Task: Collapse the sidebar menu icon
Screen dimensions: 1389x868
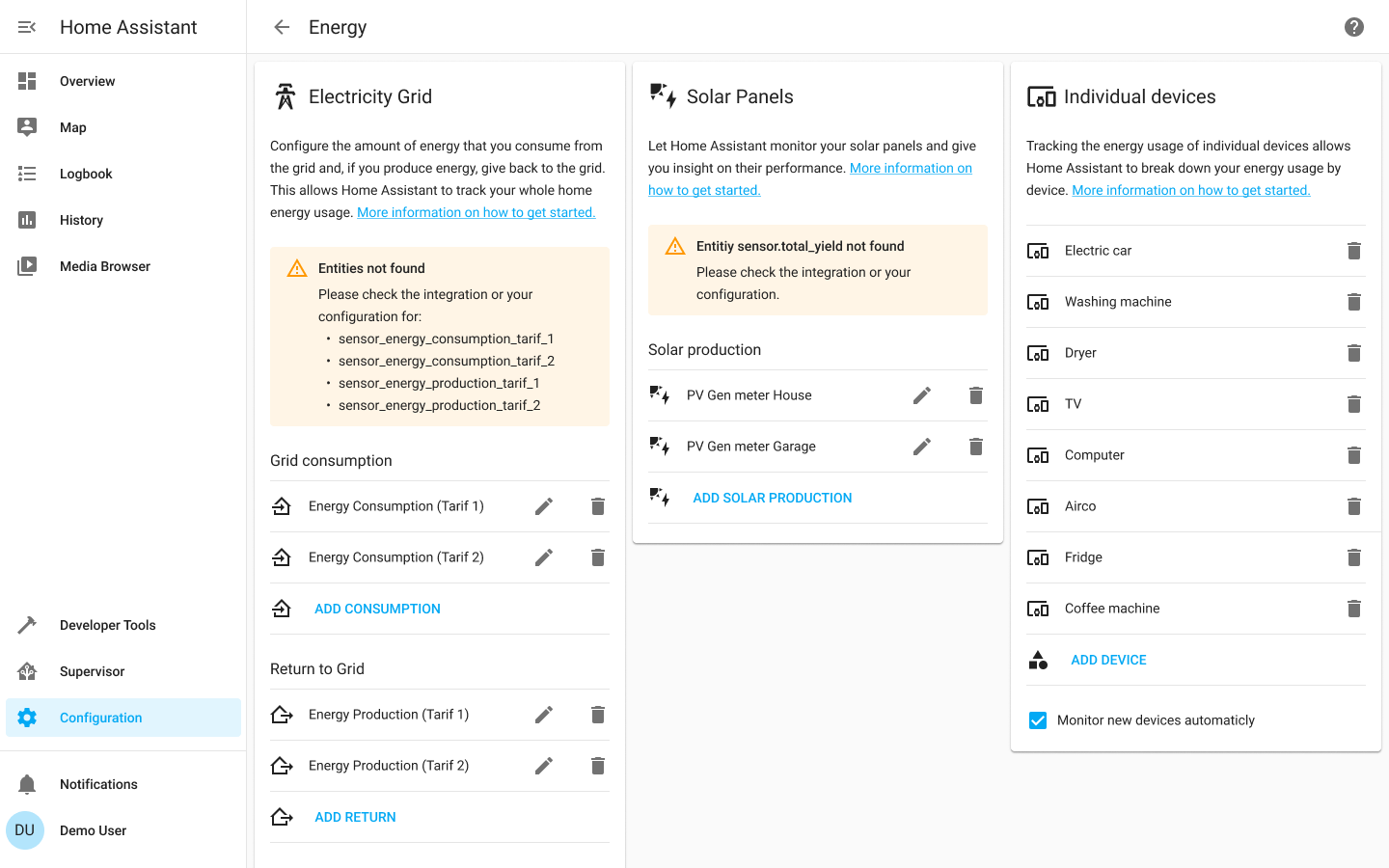Action: tap(27, 27)
